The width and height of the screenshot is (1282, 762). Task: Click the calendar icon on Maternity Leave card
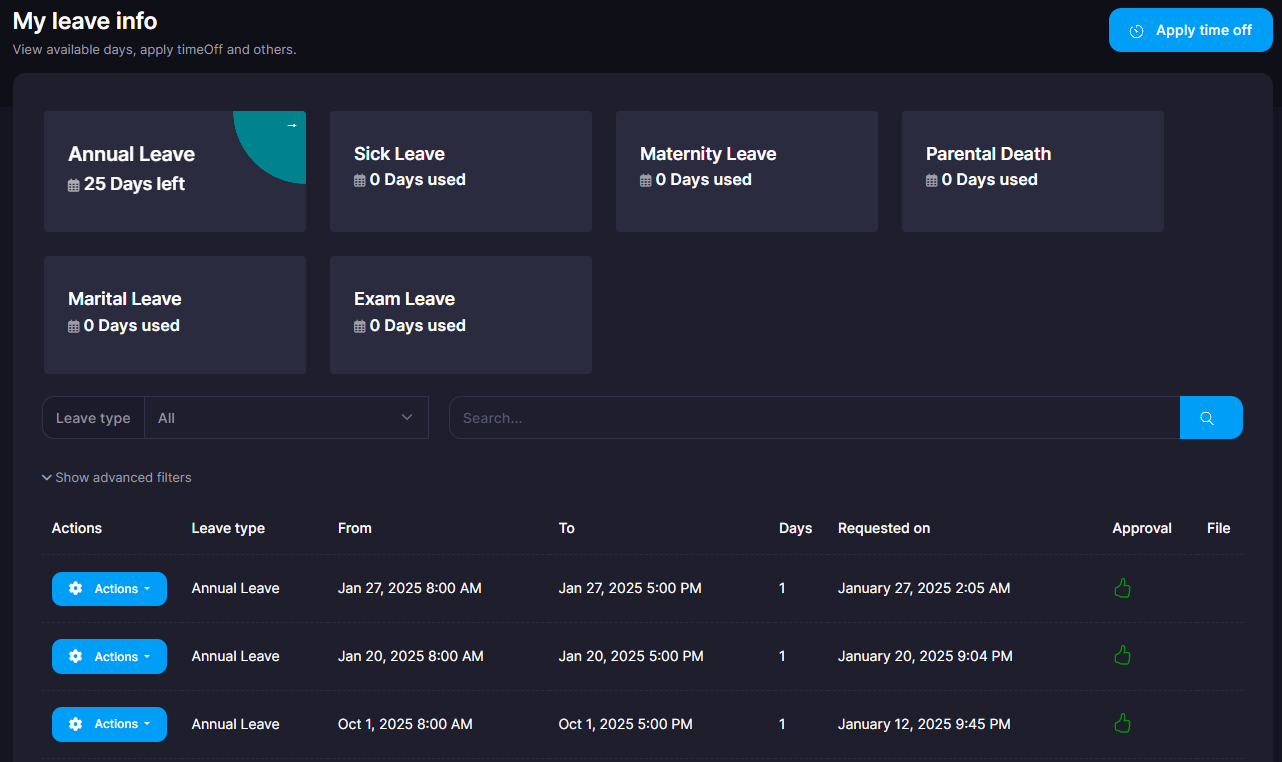646,181
